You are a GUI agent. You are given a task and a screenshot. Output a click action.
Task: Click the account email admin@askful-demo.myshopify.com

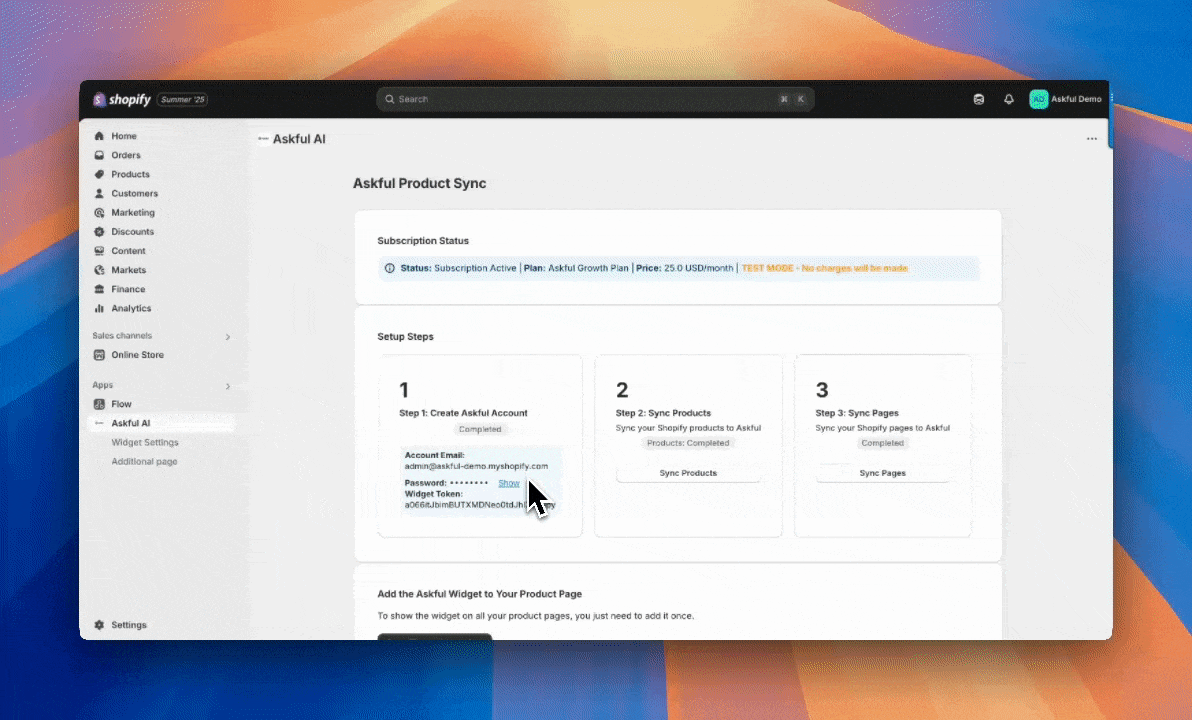click(x=476, y=466)
